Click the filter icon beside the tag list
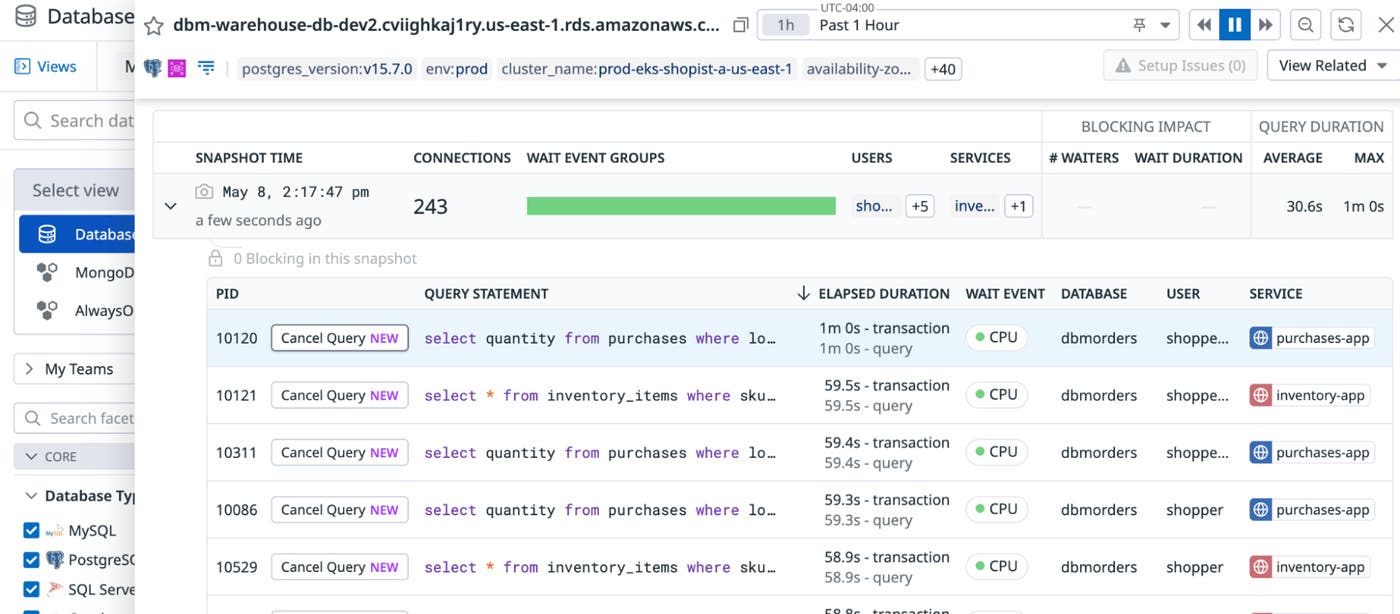The width and height of the screenshot is (1400, 614). (207, 68)
